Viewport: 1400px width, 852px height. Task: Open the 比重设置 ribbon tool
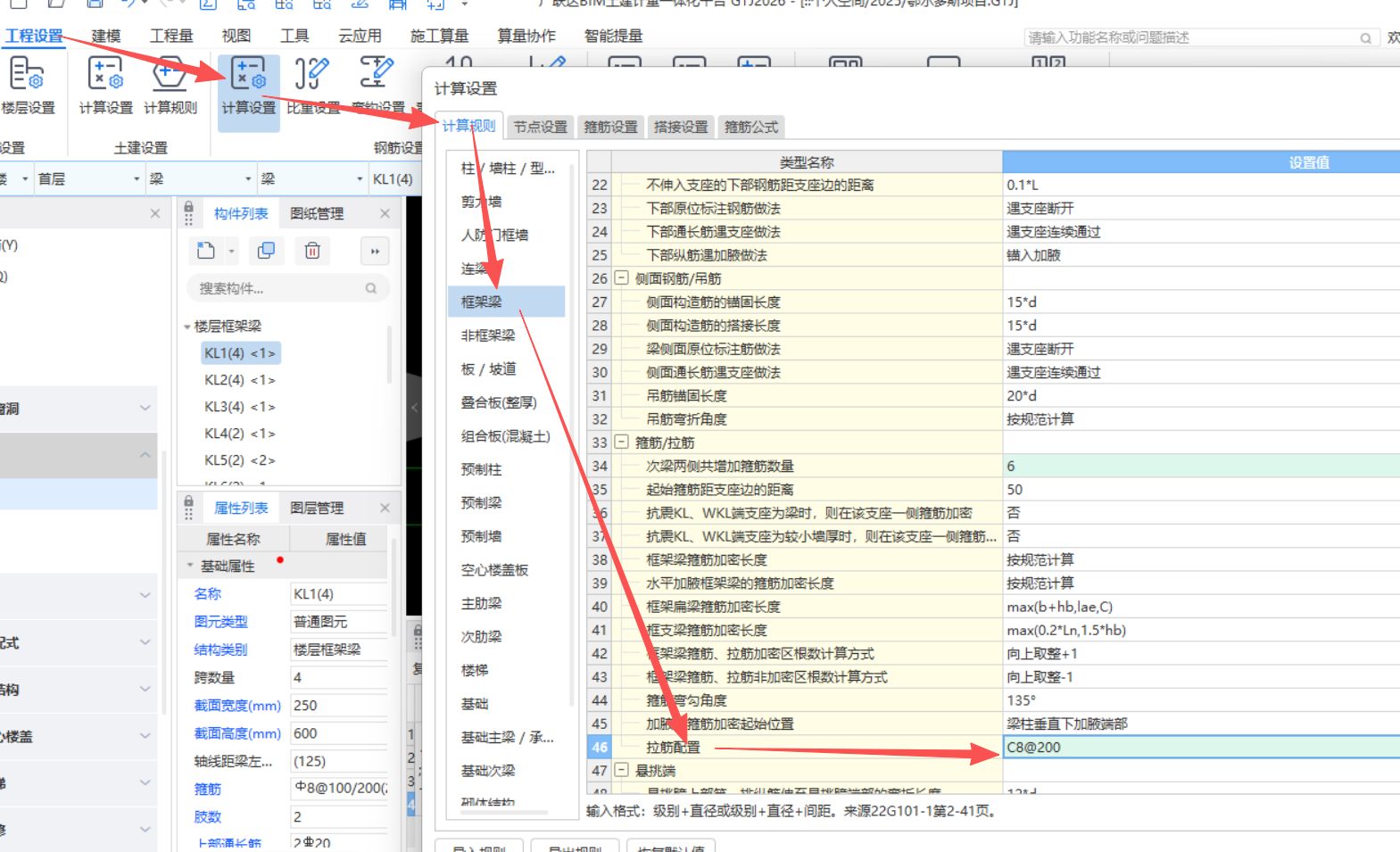coord(313,87)
